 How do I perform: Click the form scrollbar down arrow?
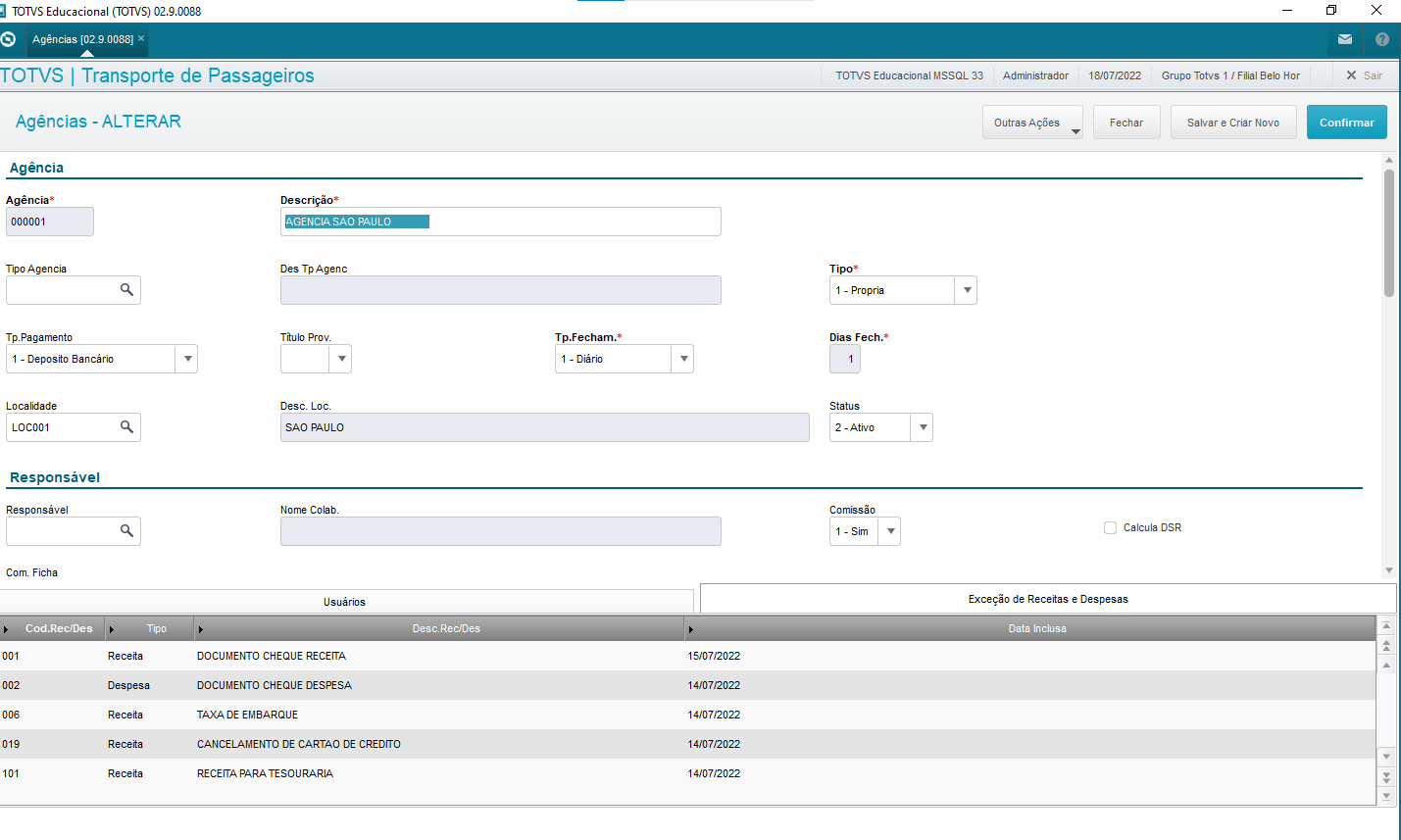tap(1389, 570)
